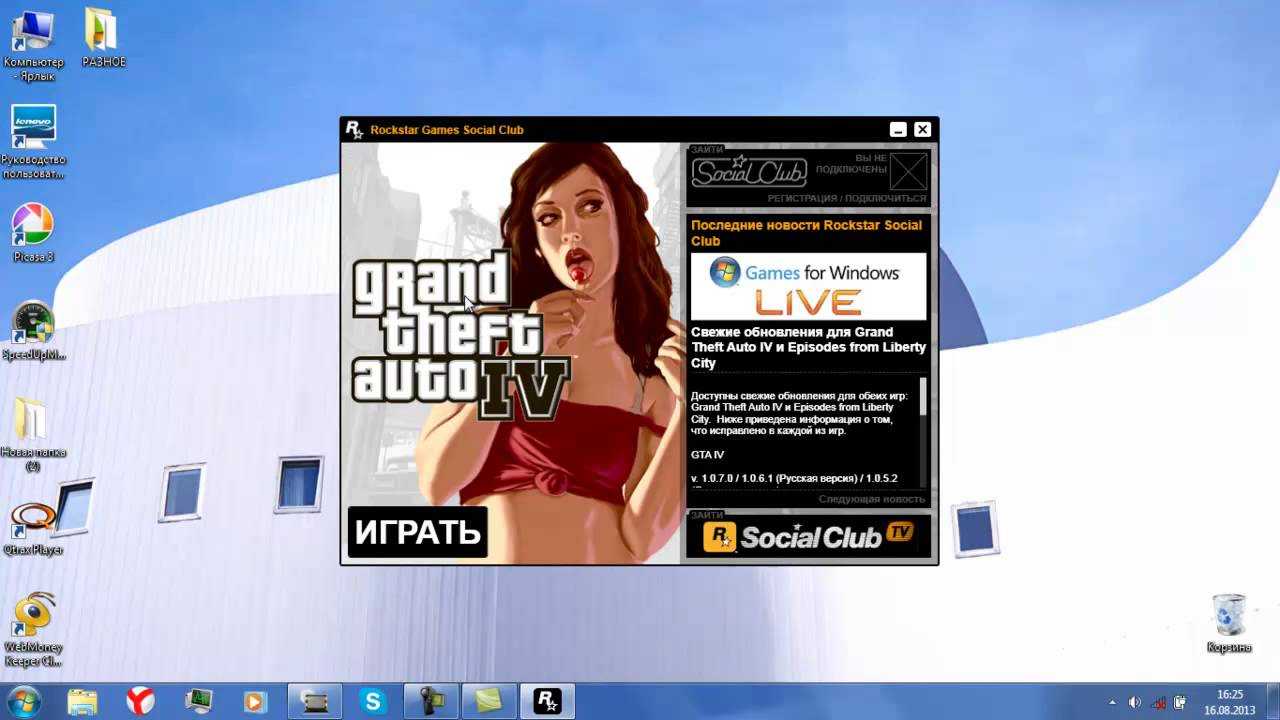Switch to the film-strip app on the taskbar
The width and height of the screenshot is (1280, 720).
click(x=315, y=701)
